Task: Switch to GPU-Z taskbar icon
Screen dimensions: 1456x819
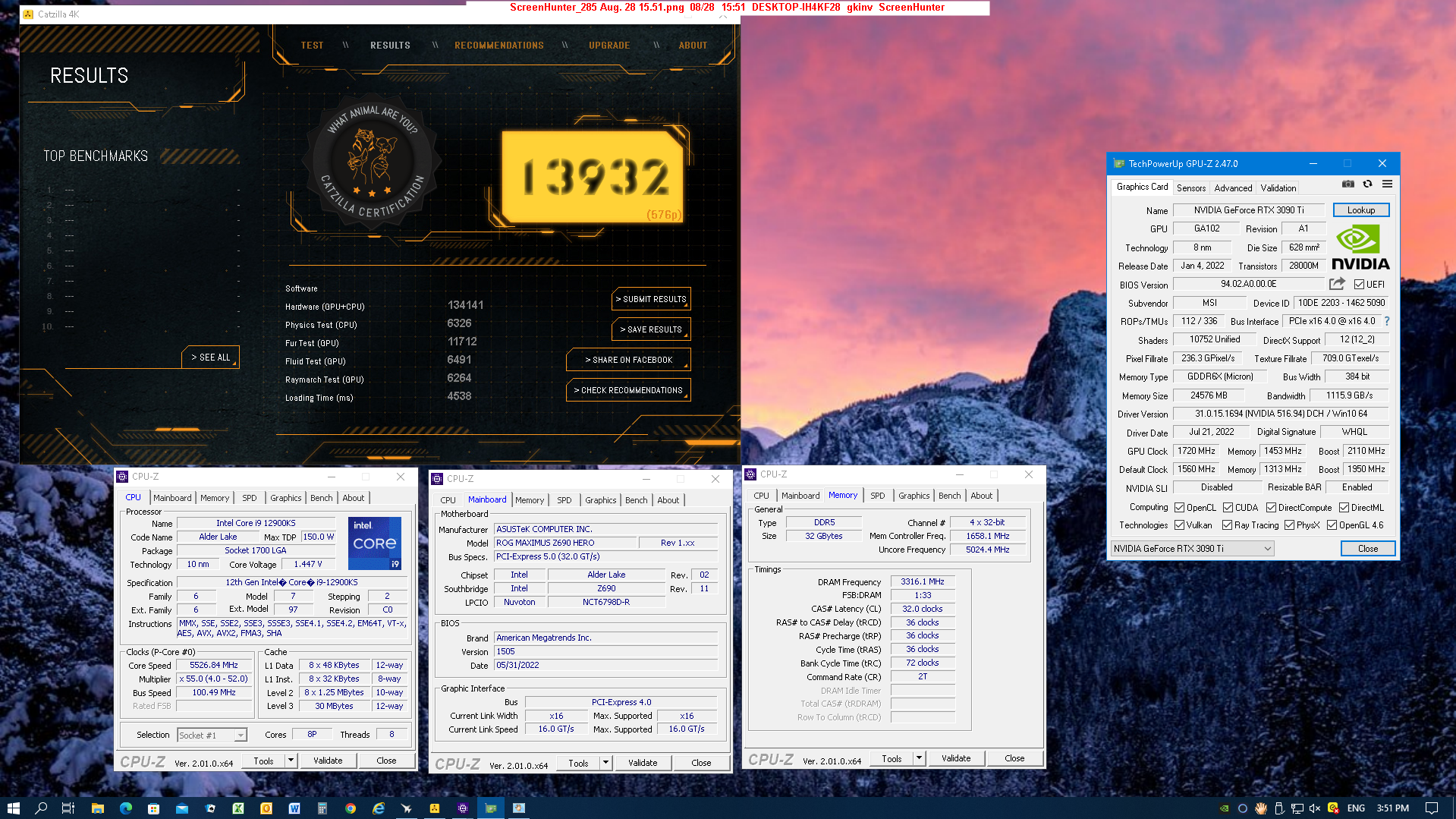Action: (x=491, y=808)
